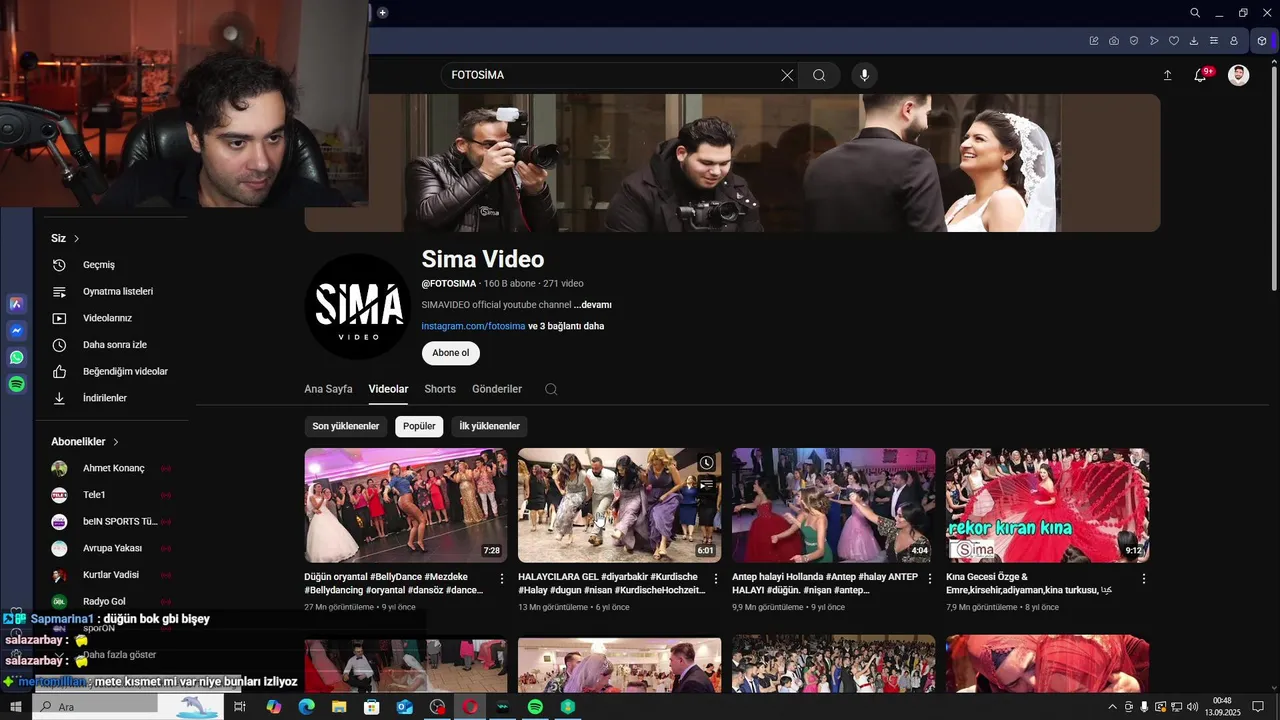Screen dimensions: 1280x720
Task: Open Messenger in the Opera sidebar
Action: pos(17,330)
